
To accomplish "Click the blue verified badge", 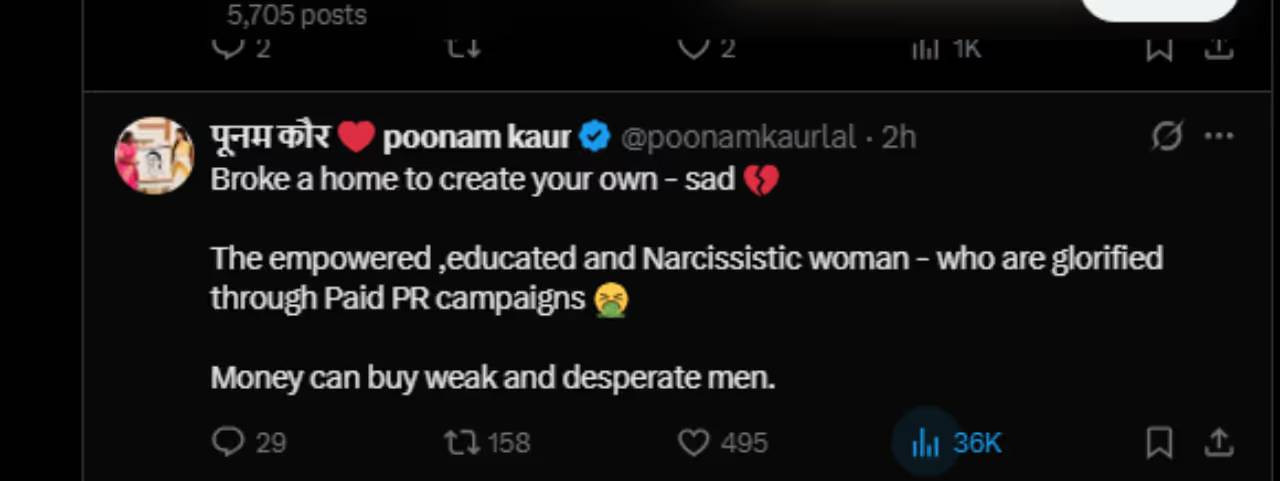I will [x=595, y=137].
